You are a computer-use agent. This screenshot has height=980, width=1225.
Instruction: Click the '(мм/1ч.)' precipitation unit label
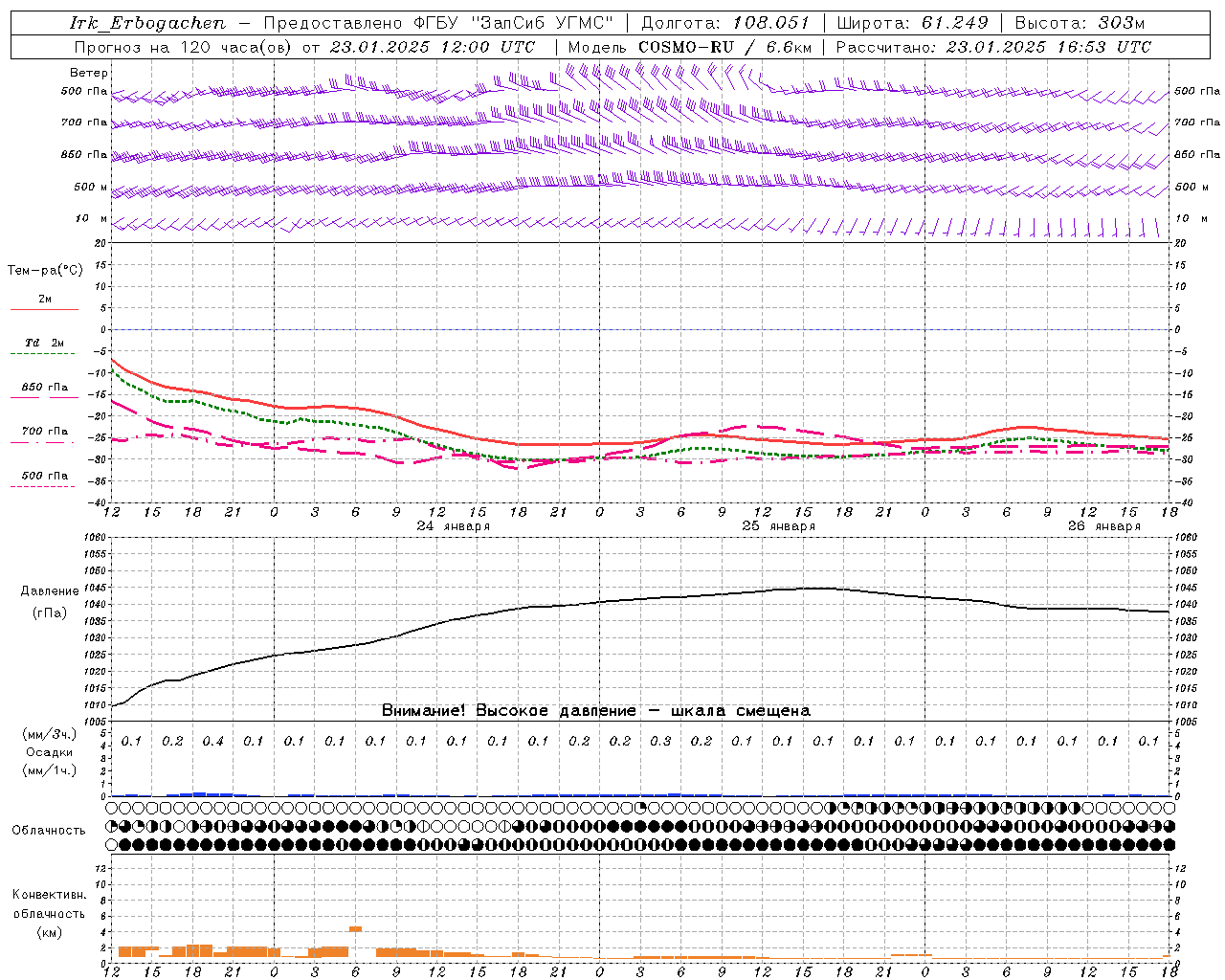pos(49,770)
